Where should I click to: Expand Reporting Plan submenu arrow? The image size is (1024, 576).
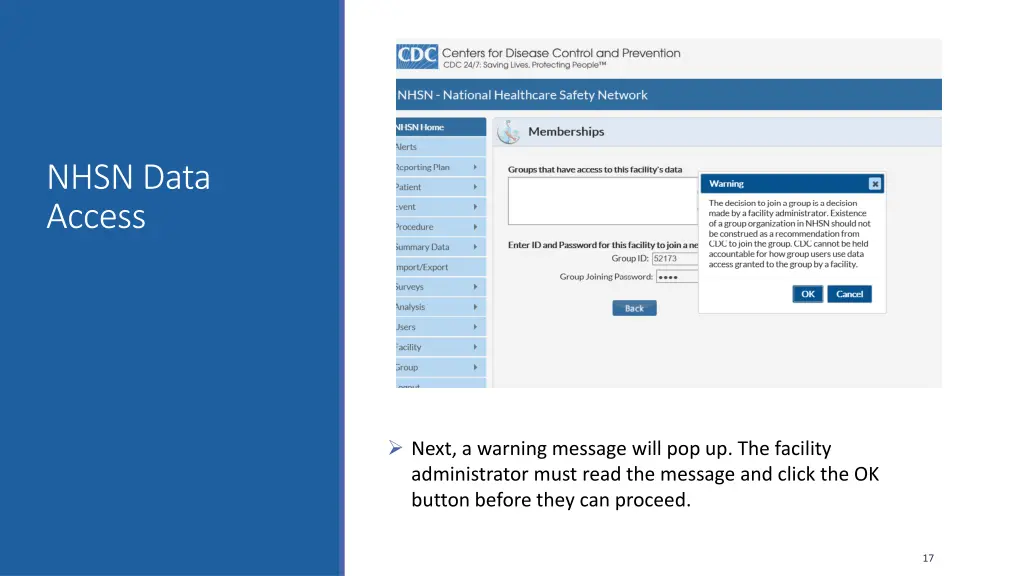click(x=475, y=167)
